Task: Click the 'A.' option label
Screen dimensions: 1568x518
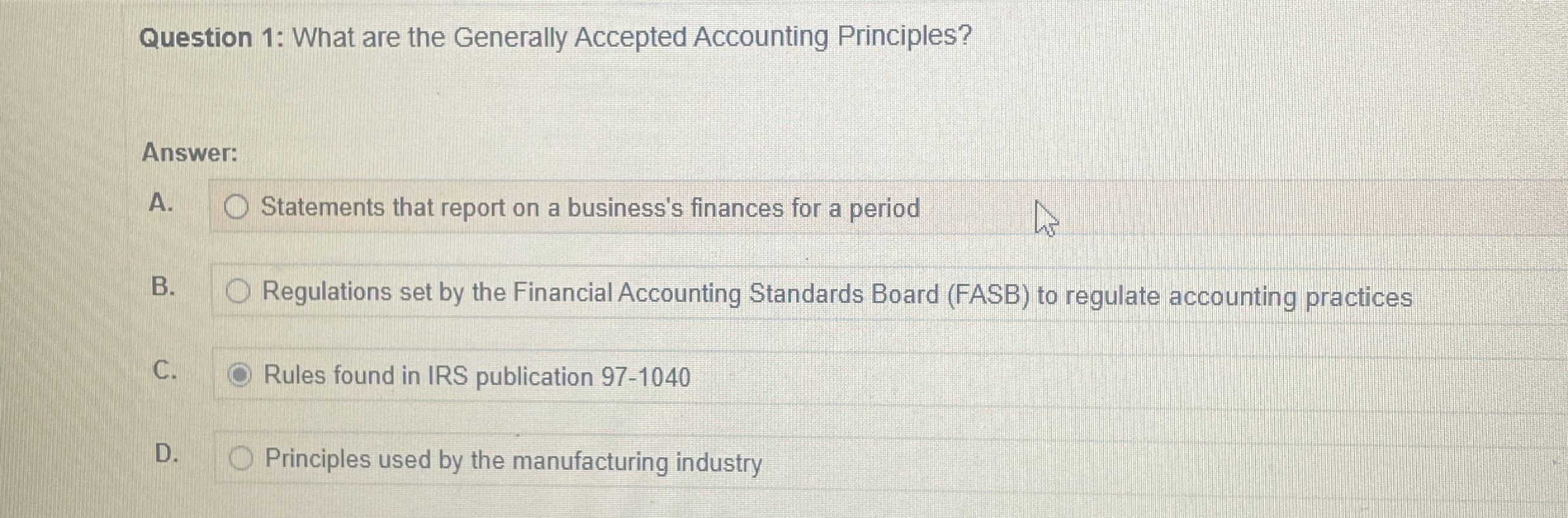Action: 164,205
